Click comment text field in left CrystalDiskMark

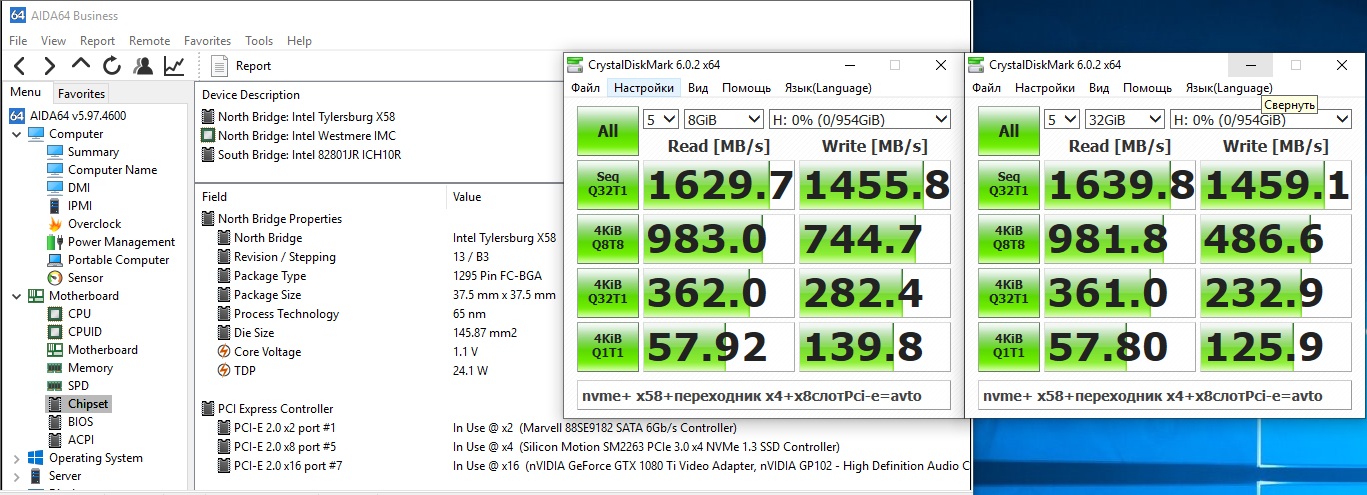click(x=764, y=396)
